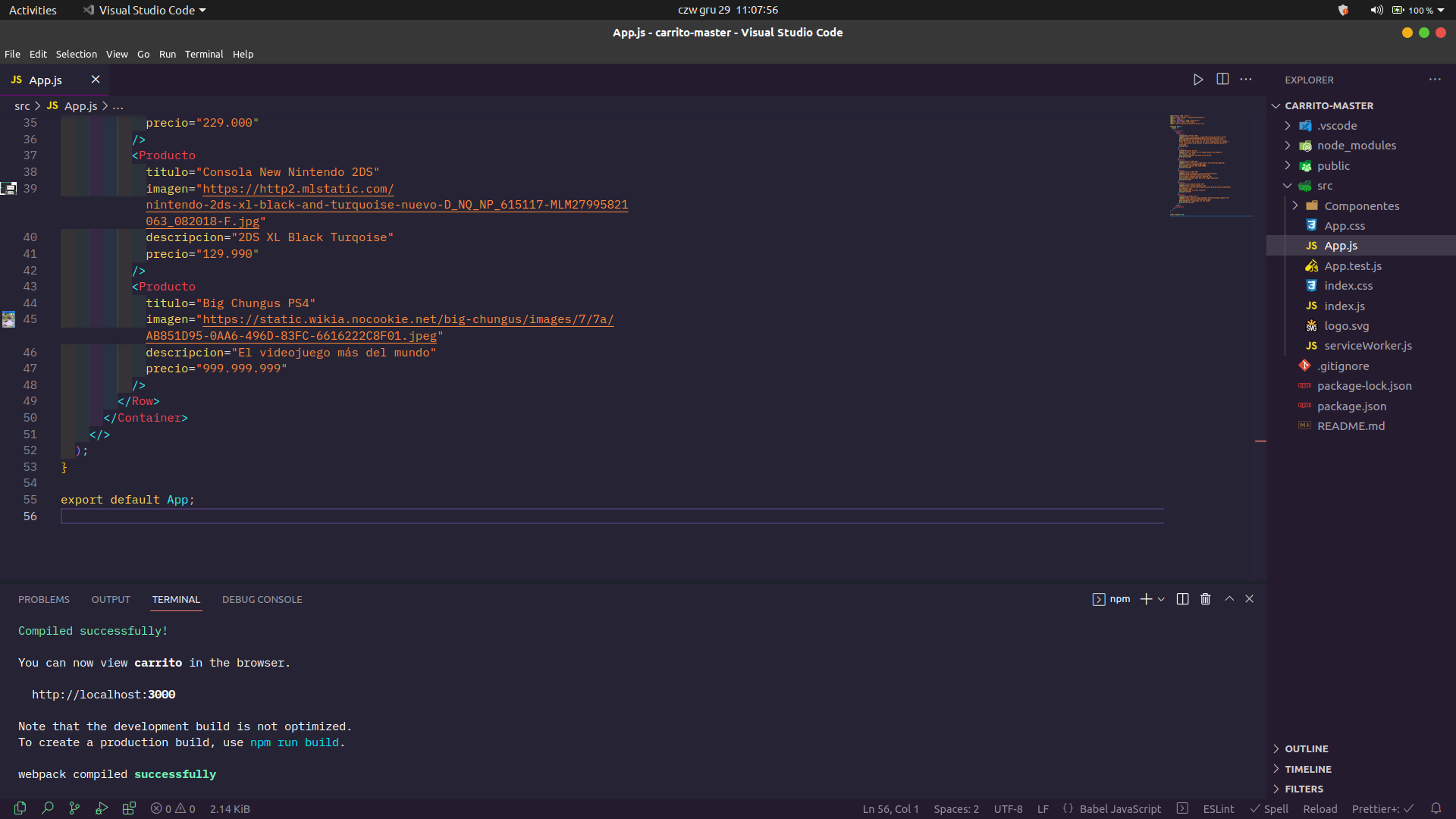Open Visual Studio Code app menu dropdown
Image resolution: width=1456 pixels, height=819 pixels.
pos(144,10)
